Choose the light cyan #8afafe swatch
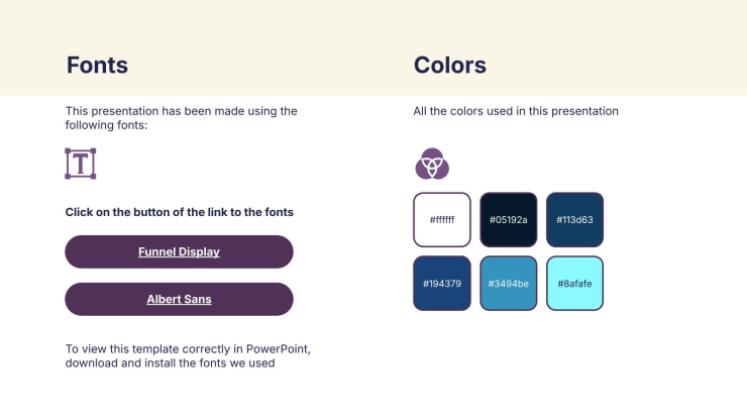The image size is (747, 420). click(575, 283)
